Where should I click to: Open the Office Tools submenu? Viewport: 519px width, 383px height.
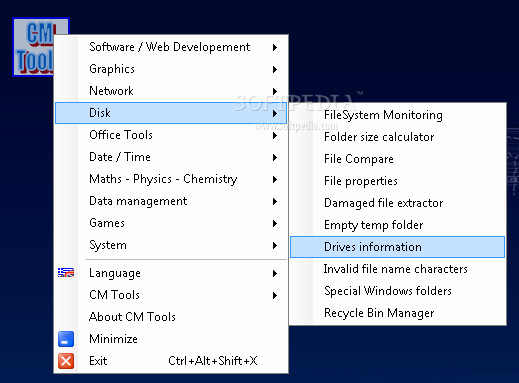(171, 135)
